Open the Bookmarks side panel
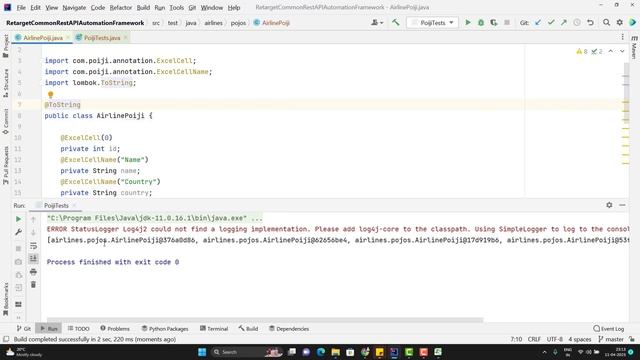This screenshot has width=640, height=360. [x=6, y=299]
